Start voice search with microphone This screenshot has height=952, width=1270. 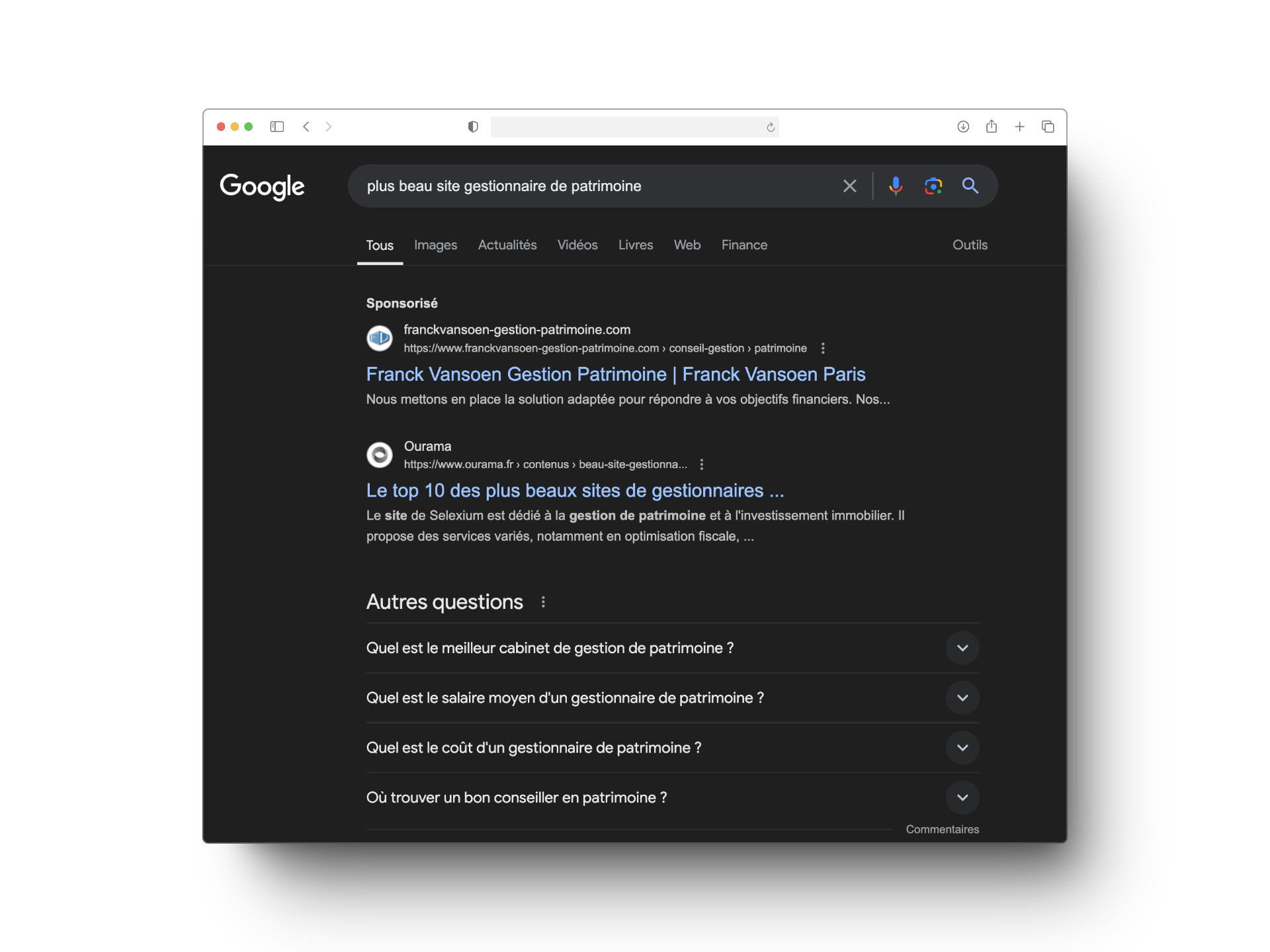896,186
